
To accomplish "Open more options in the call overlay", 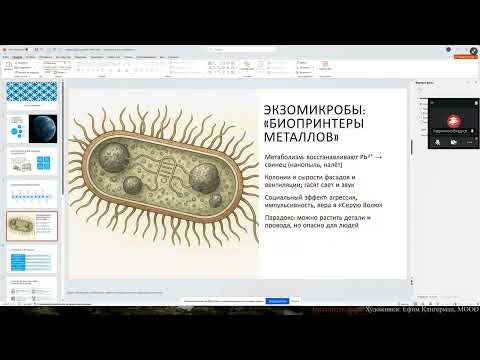I will [469, 142].
